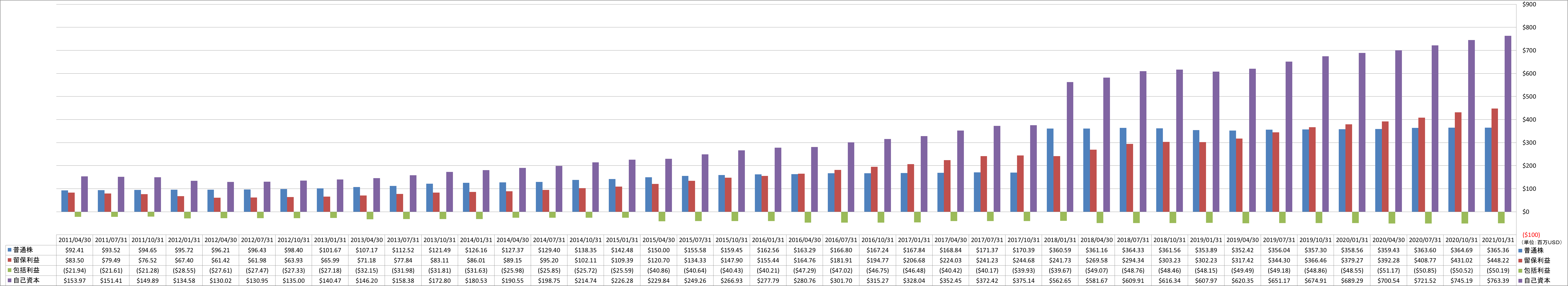Click the 2011/04/30 date column header

tap(74, 240)
